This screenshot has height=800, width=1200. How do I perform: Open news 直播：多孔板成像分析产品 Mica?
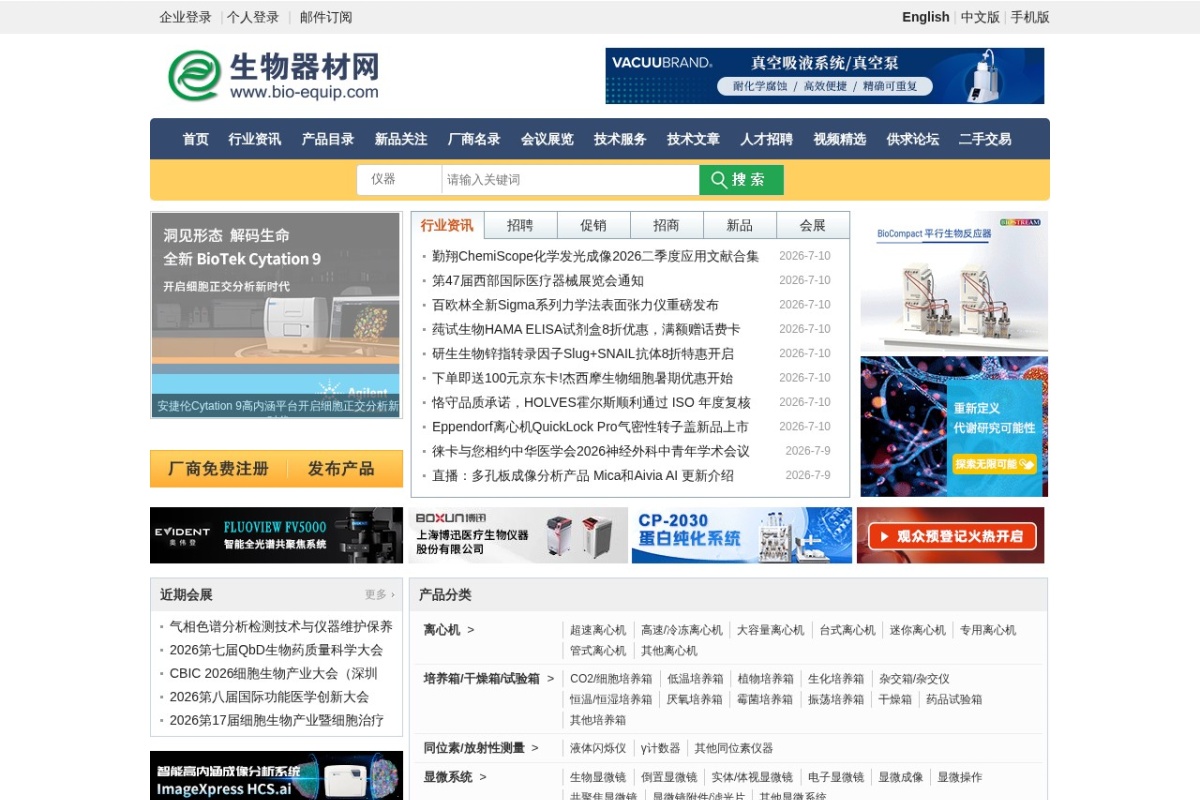[x=583, y=476]
